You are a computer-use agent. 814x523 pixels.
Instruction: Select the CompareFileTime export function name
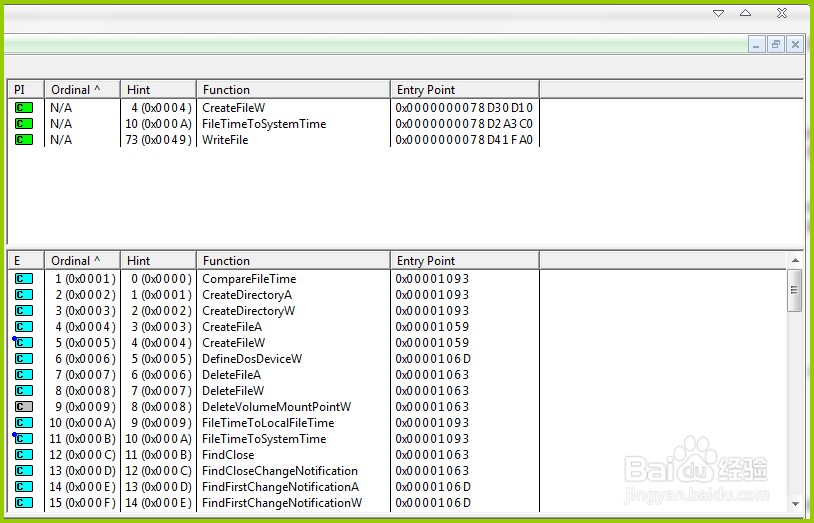click(x=249, y=279)
